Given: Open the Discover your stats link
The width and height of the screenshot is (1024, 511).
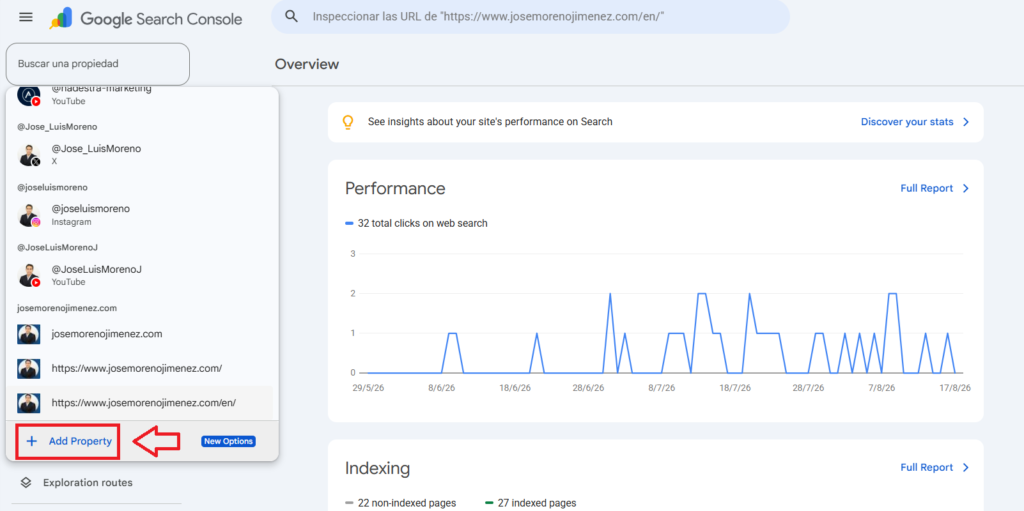Looking at the screenshot, I should coord(907,122).
